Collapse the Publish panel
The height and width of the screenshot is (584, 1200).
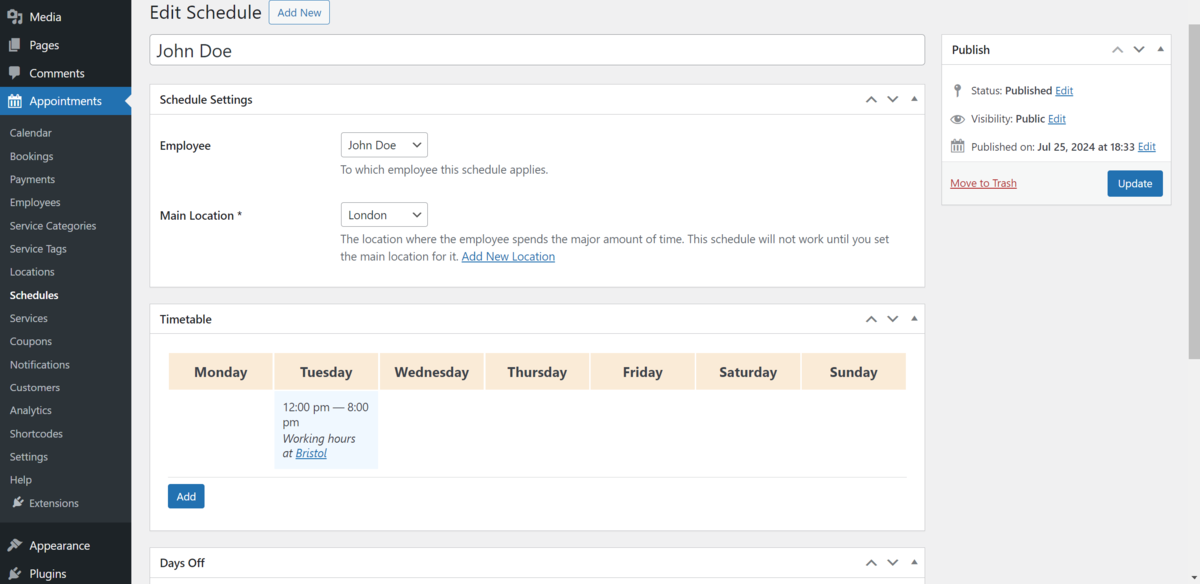(1160, 49)
